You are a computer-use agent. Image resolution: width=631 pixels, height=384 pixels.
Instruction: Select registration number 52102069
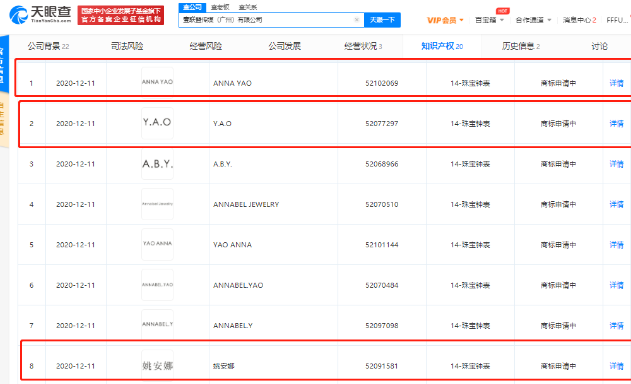click(381, 83)
